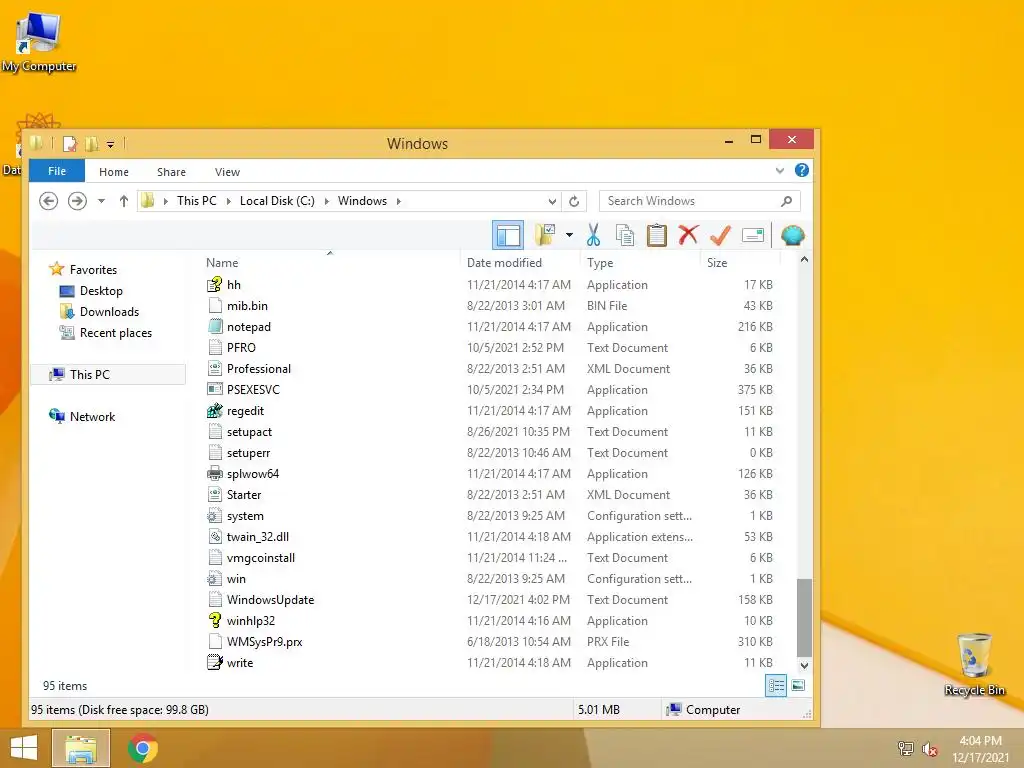Click the Rename toolbar icon
This screenshot has width=1024, height=768.
point(752,235)
